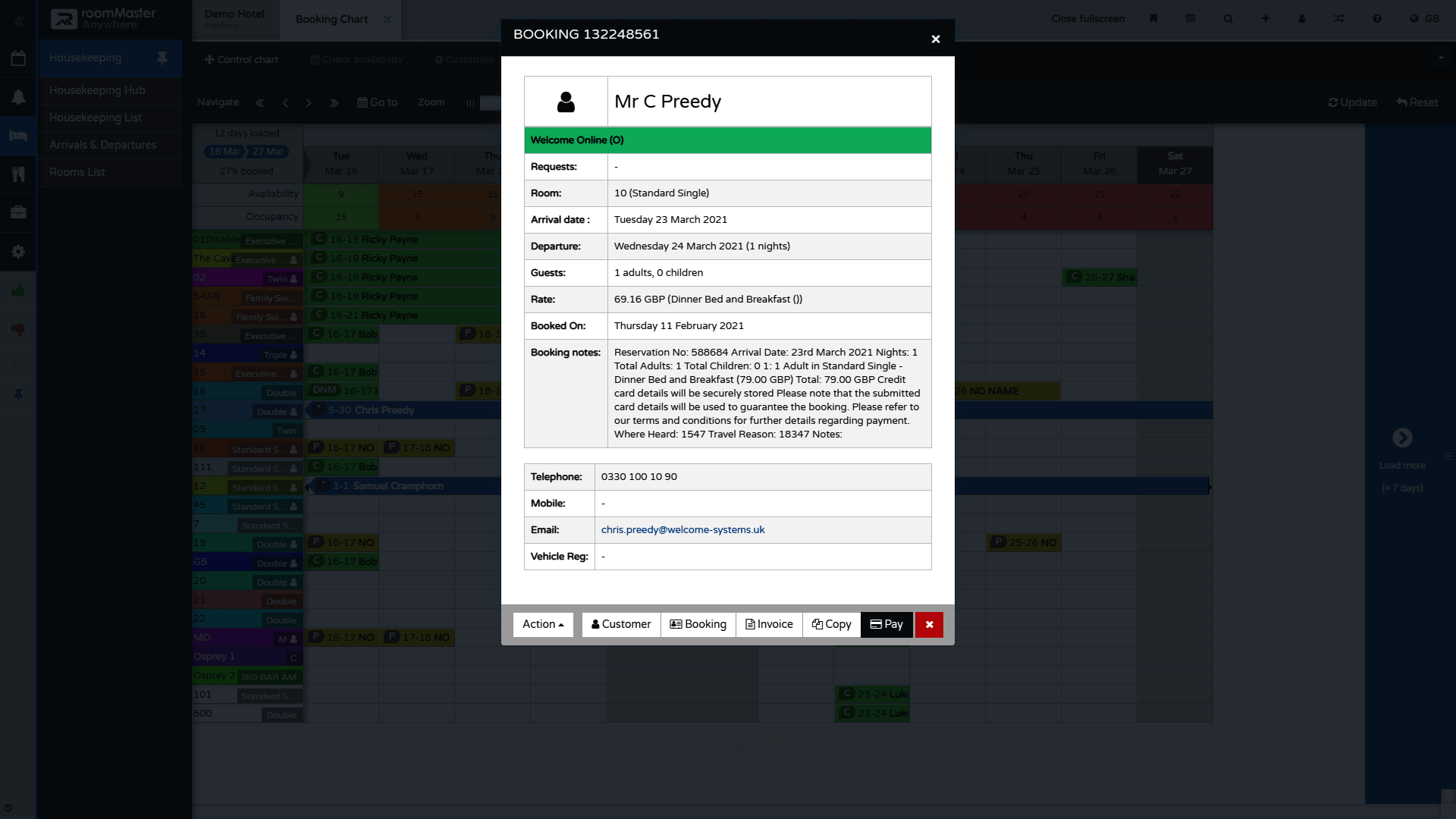
Task: Click the red thumbs-down toggle
Action: pos(18,329)
